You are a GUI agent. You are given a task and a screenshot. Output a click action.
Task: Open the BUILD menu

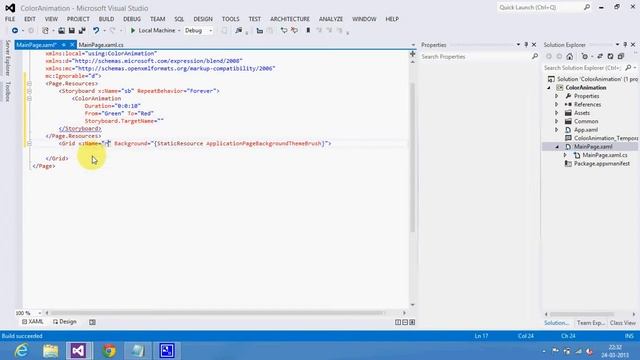[x=106, y=19]
